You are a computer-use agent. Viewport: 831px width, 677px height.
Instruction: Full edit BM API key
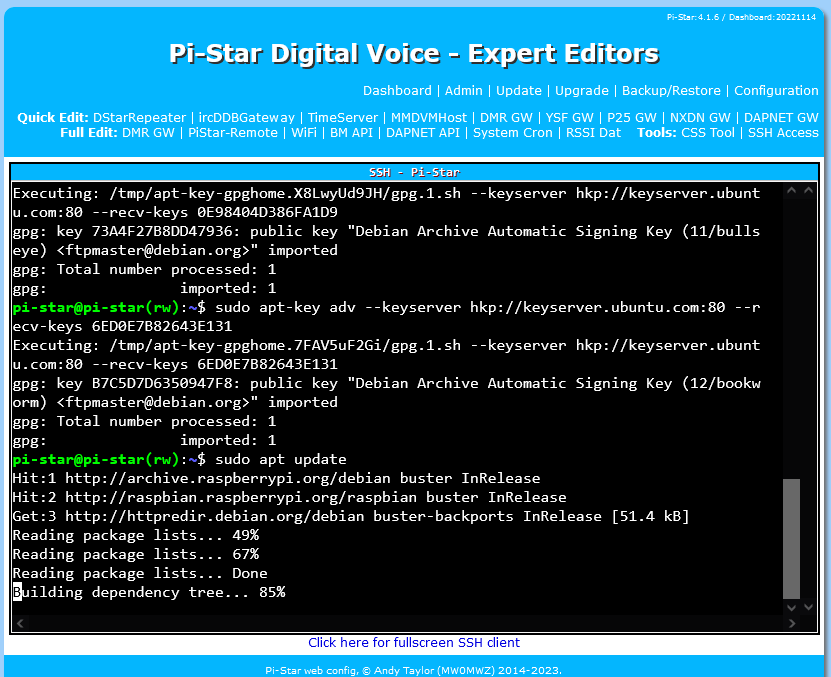click(351, 133)
